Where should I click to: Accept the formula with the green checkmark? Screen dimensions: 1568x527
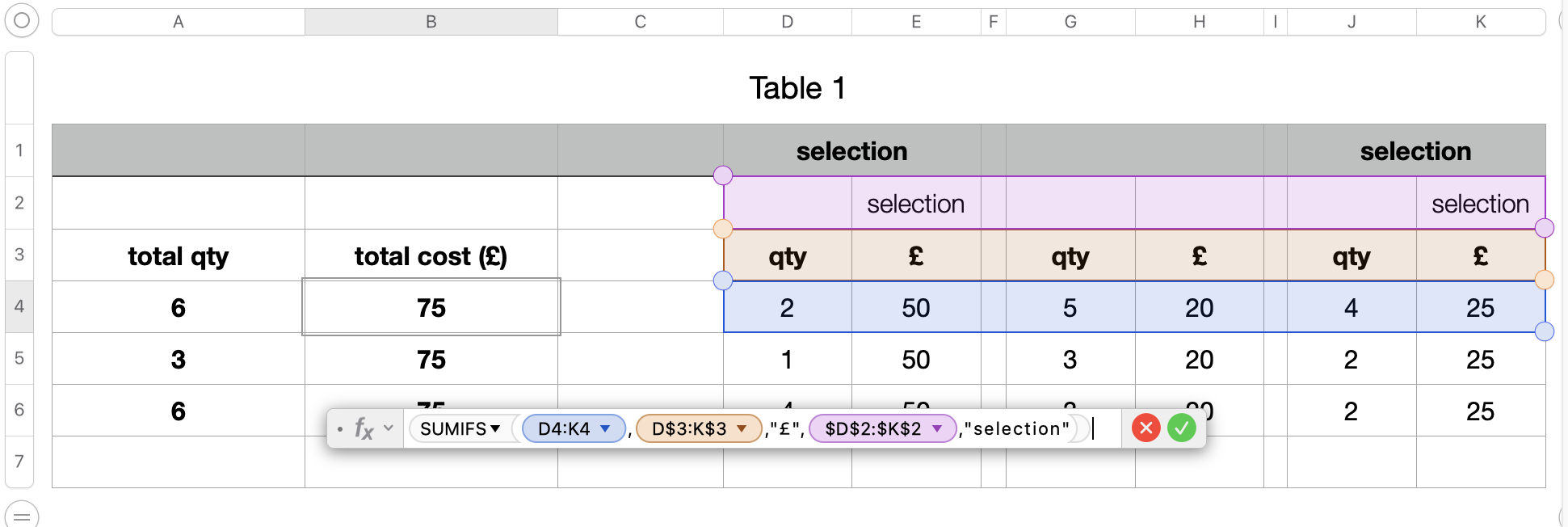(x=1181, y=428)
